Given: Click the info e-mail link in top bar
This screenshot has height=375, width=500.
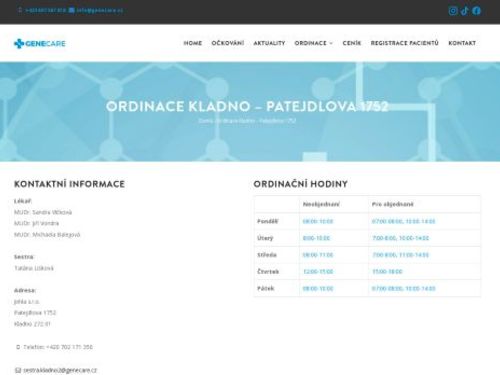Looking at the screenshot, I should [99, 10].
